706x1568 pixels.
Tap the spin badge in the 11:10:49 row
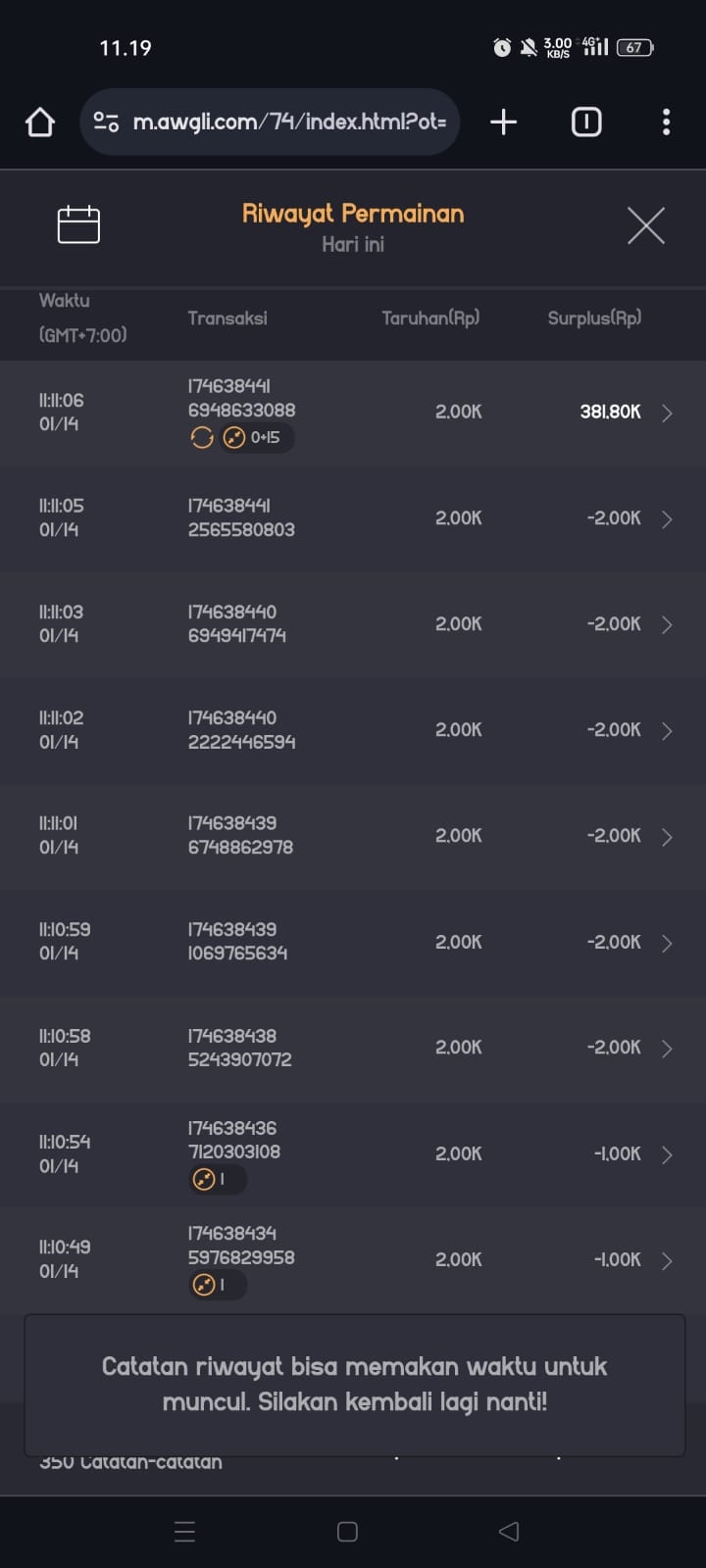tap(216, 1284)
